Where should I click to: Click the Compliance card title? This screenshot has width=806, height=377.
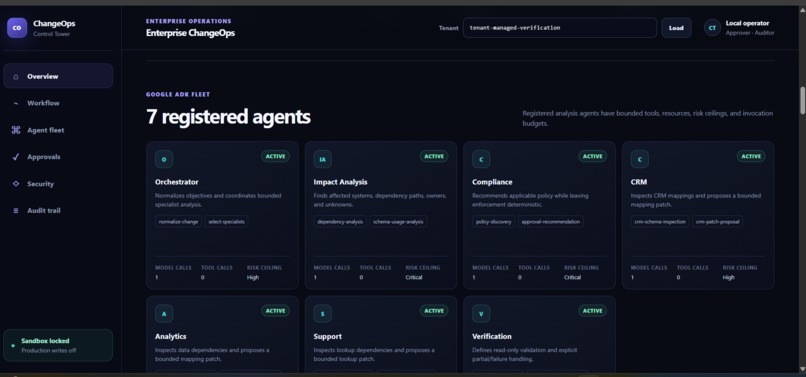(492, 182)
